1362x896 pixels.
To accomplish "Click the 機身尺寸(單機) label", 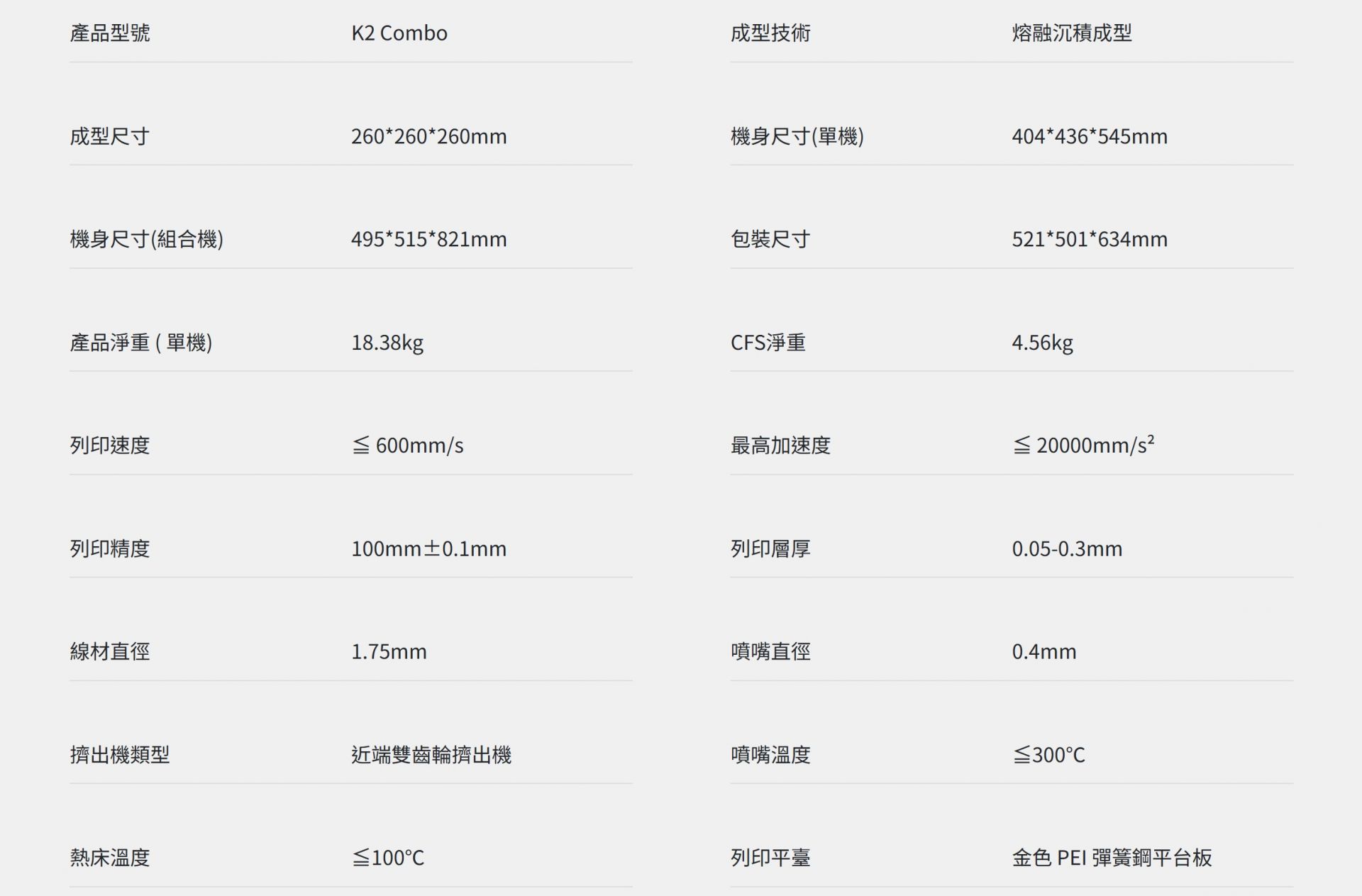I will [797, 136].
